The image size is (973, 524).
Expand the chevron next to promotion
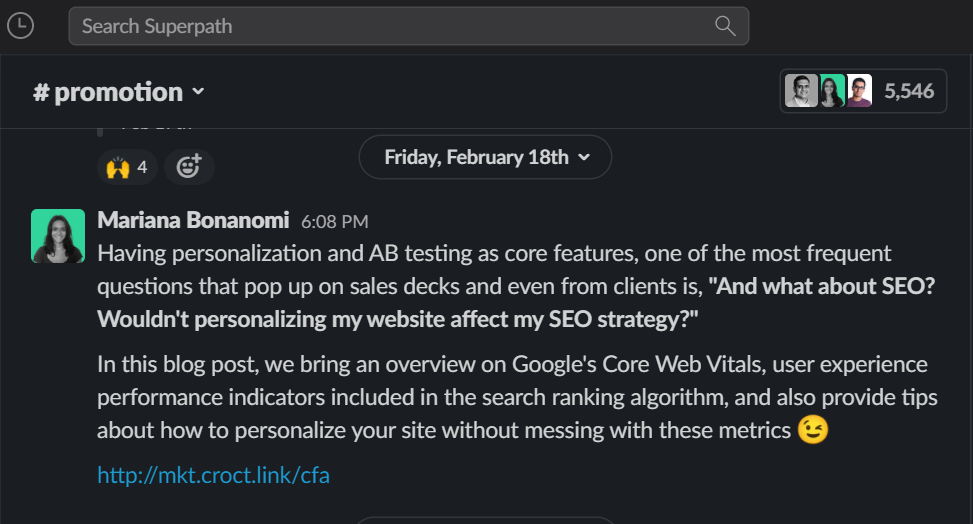click(198, 92)
